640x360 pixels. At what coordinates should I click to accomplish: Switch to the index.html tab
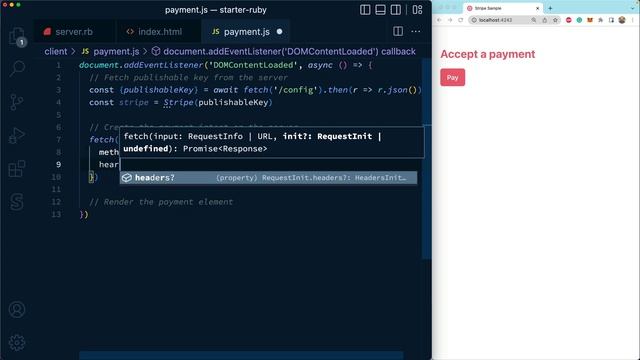coord(154,31)
